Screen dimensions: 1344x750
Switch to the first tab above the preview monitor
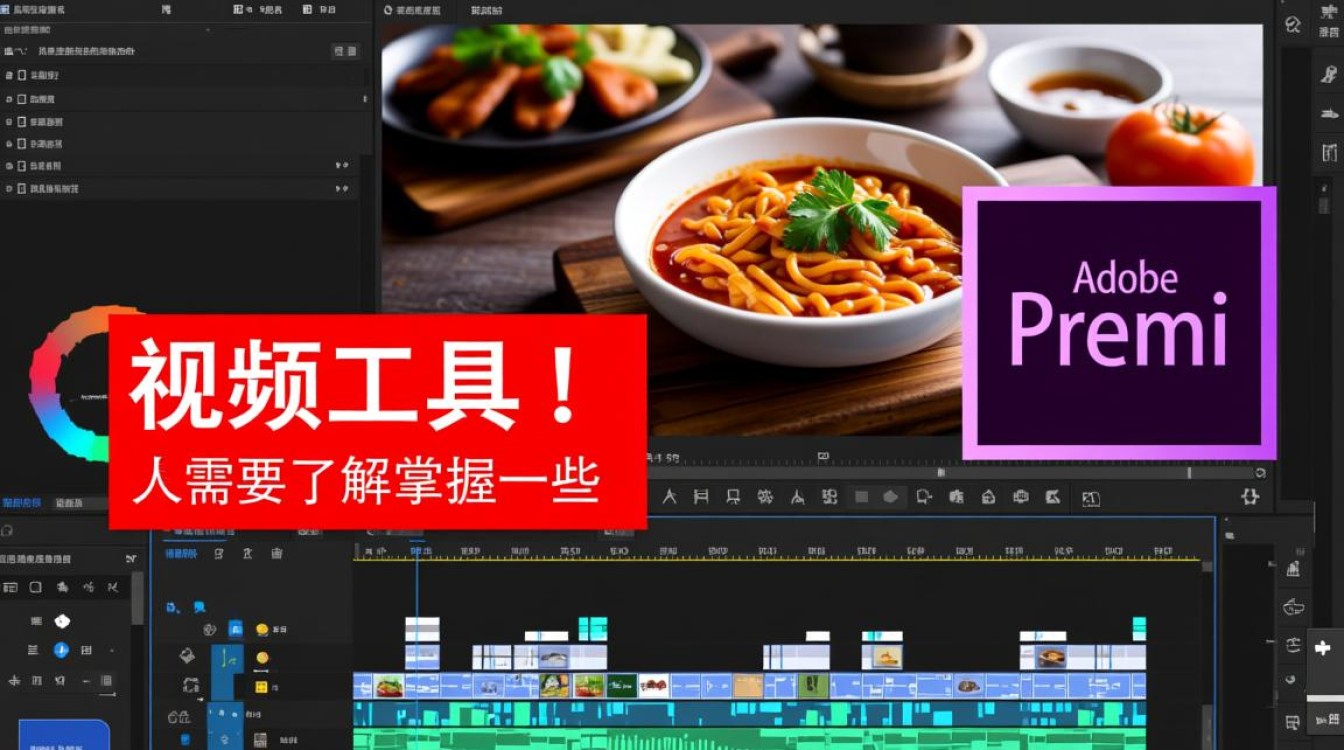click(413, 10)
